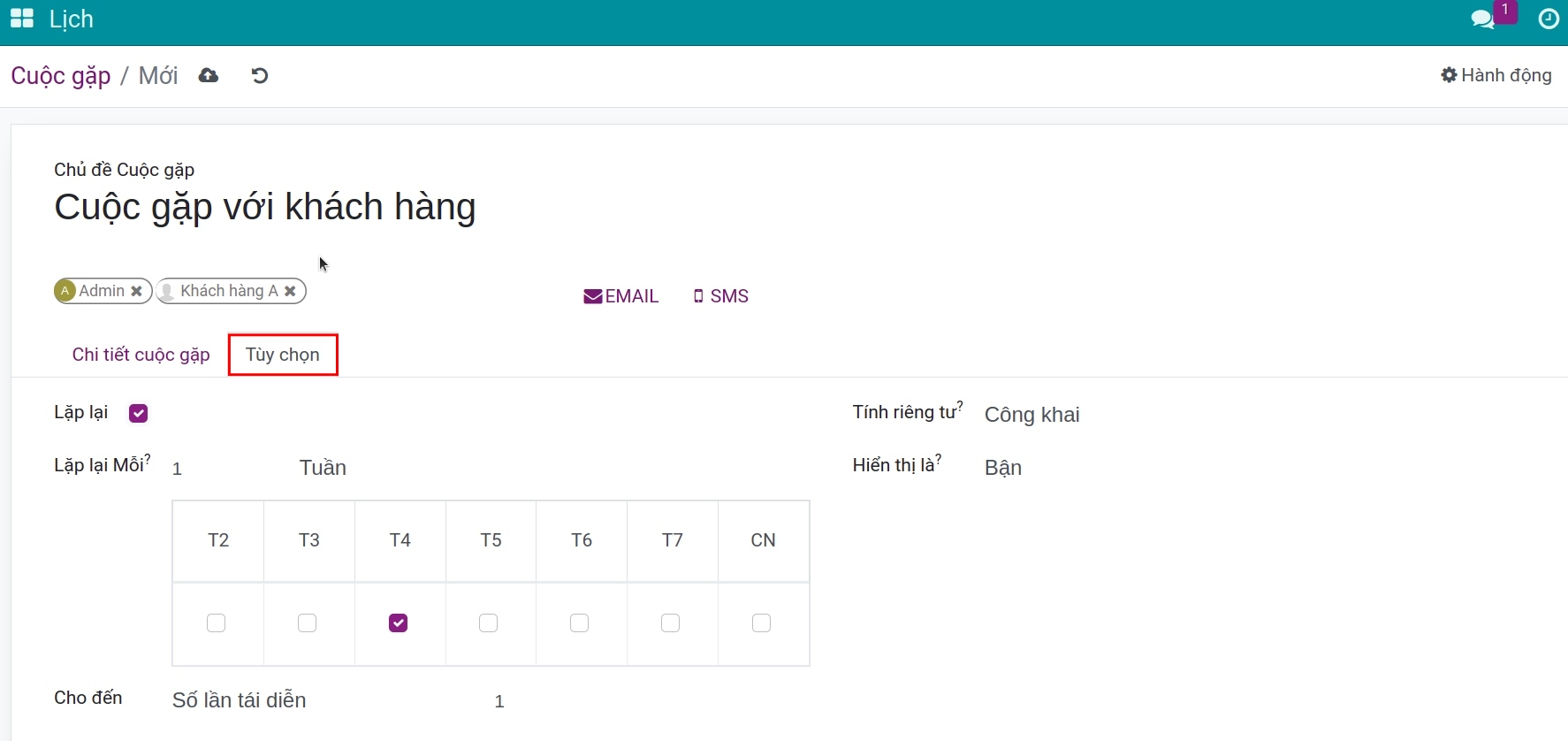The image size is (1568, 741).
Task: Click the discard changes undo icon
Action: [260, 76]
